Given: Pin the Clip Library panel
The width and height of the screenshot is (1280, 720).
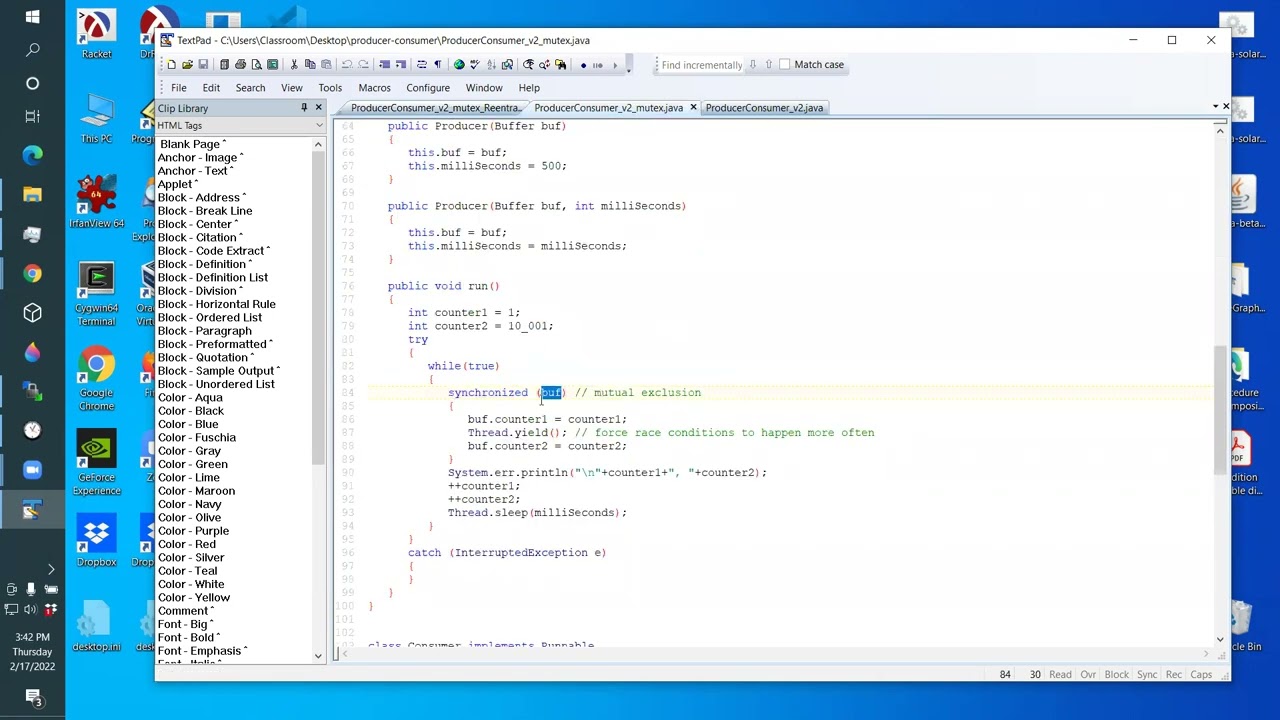Looking at the screenshot, I should 304,108.
